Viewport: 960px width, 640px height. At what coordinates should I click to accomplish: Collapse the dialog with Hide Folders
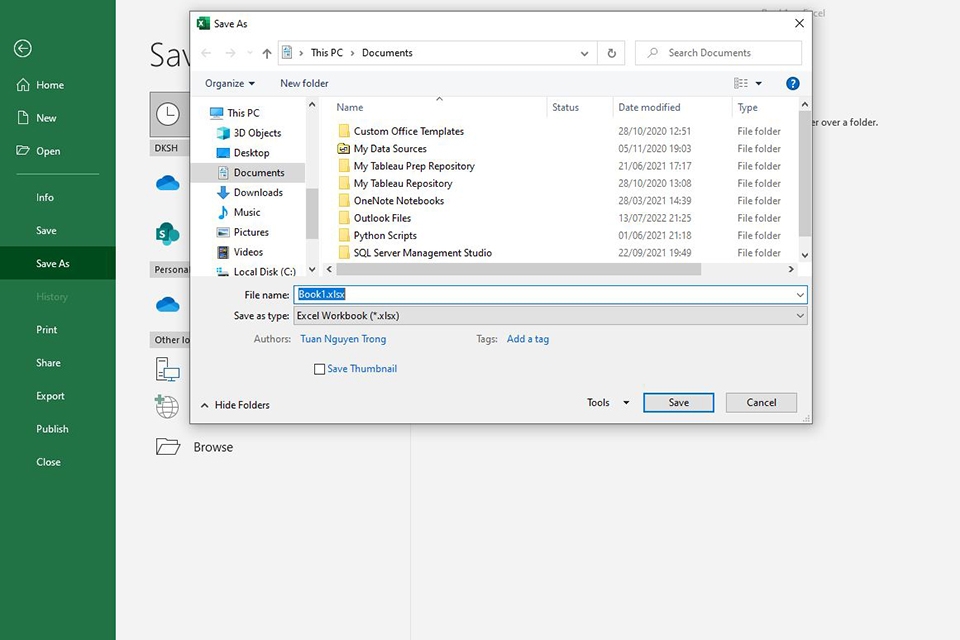click(235, 405)
